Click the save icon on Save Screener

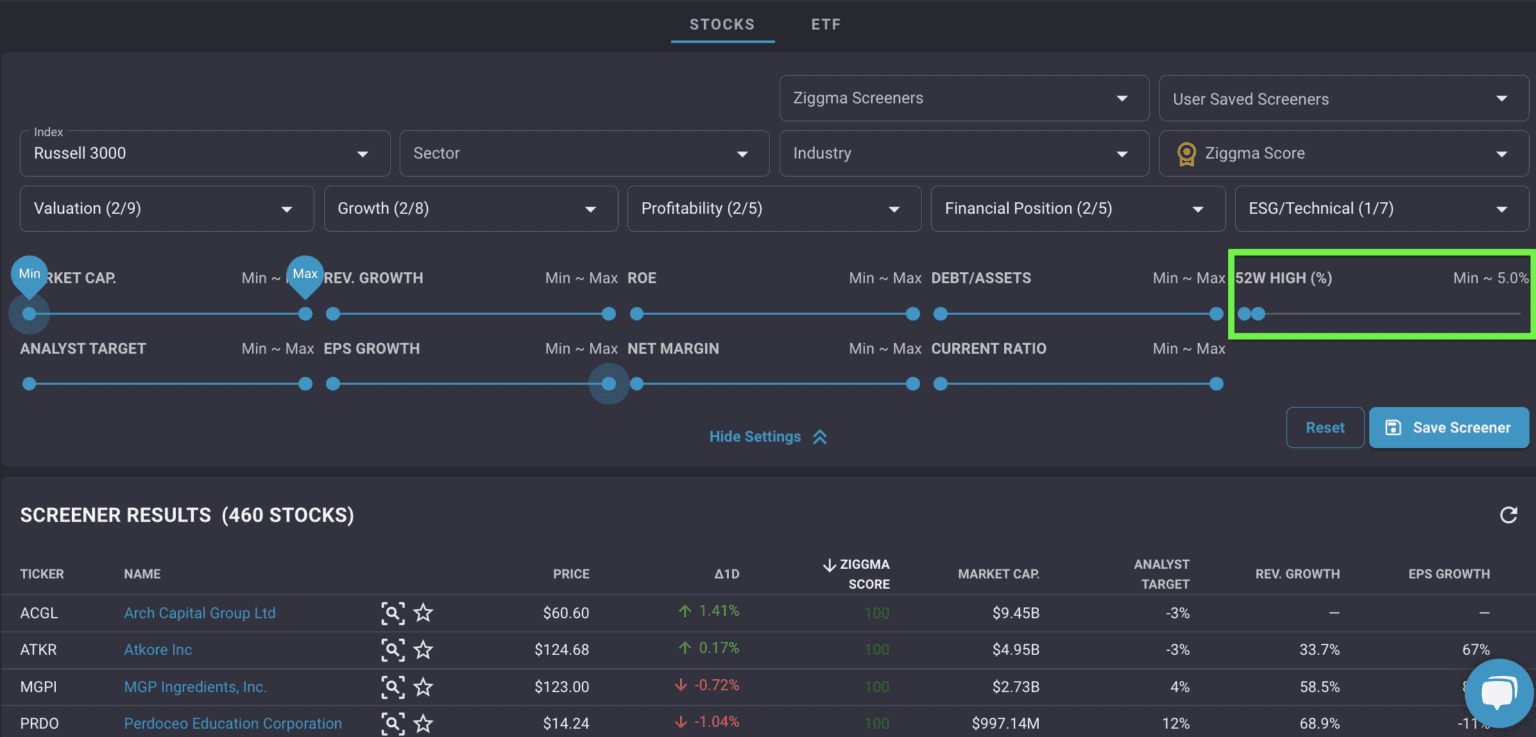click(1394, 427)
